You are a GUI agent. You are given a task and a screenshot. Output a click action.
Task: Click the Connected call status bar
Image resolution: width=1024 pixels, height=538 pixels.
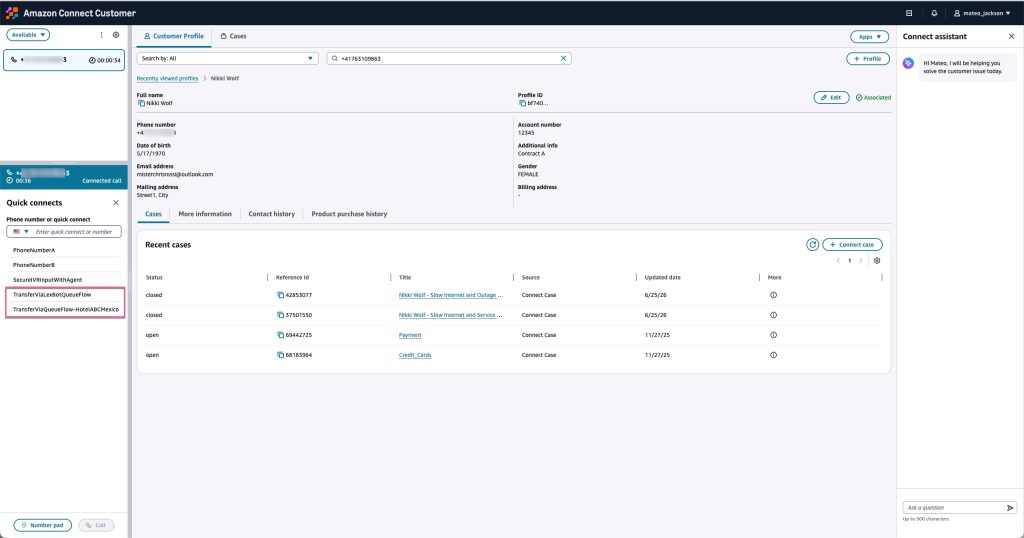pos(64,176)
